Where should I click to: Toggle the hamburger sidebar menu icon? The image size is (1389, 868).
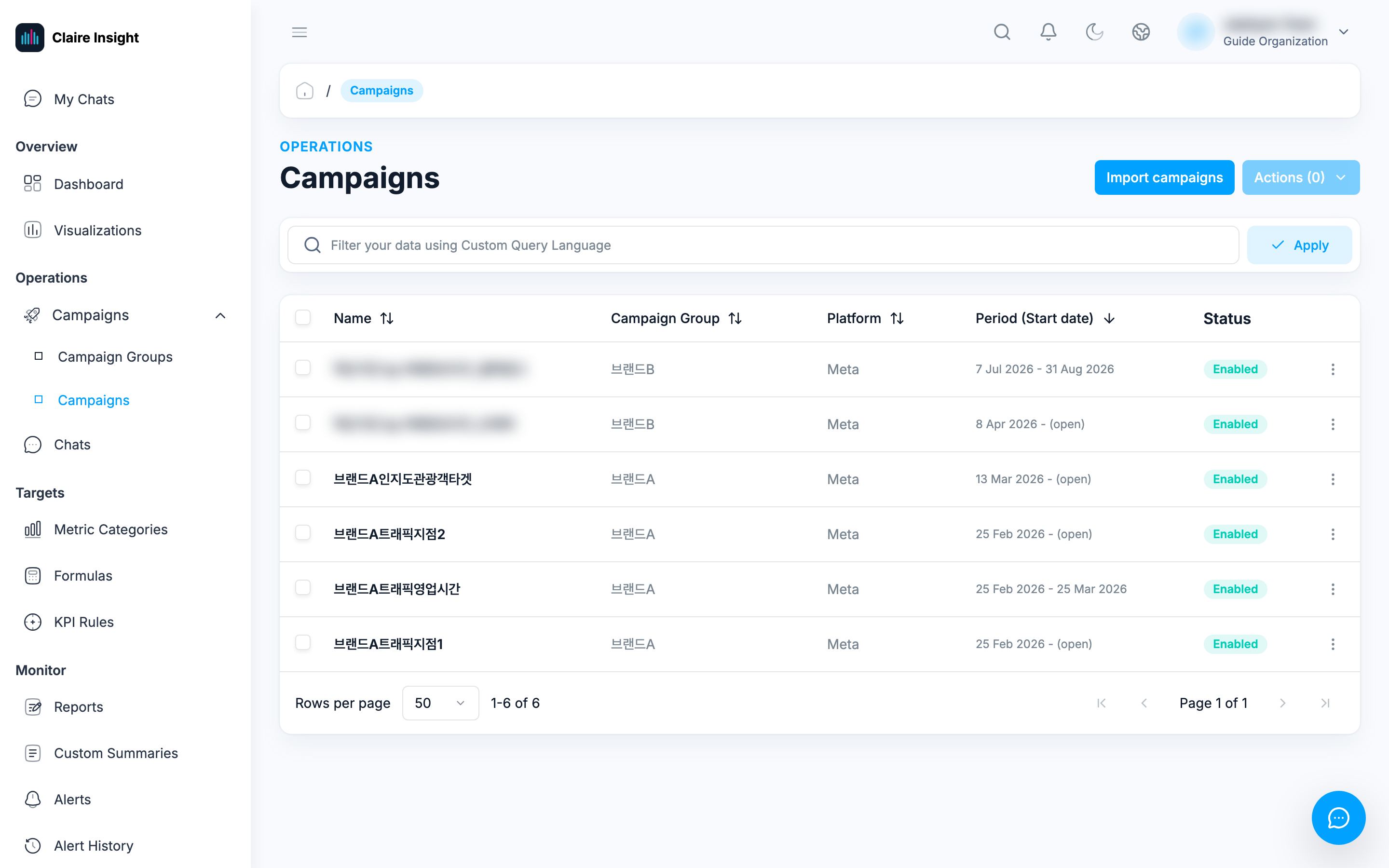[299, 32]
